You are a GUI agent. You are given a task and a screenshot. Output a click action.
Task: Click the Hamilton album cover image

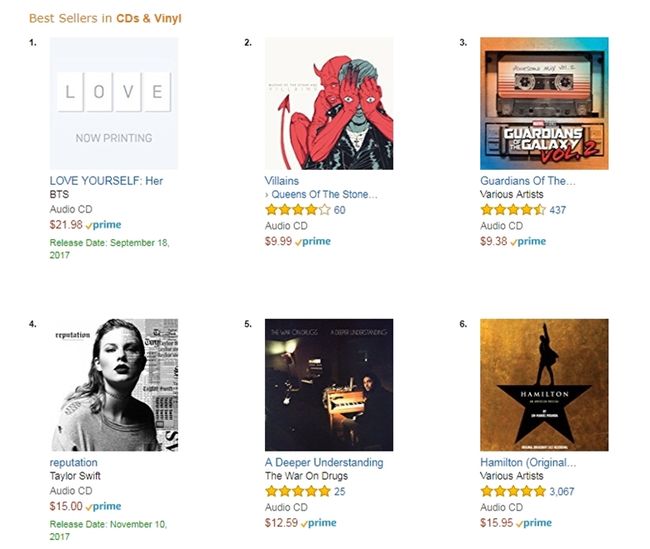(544, 385)
